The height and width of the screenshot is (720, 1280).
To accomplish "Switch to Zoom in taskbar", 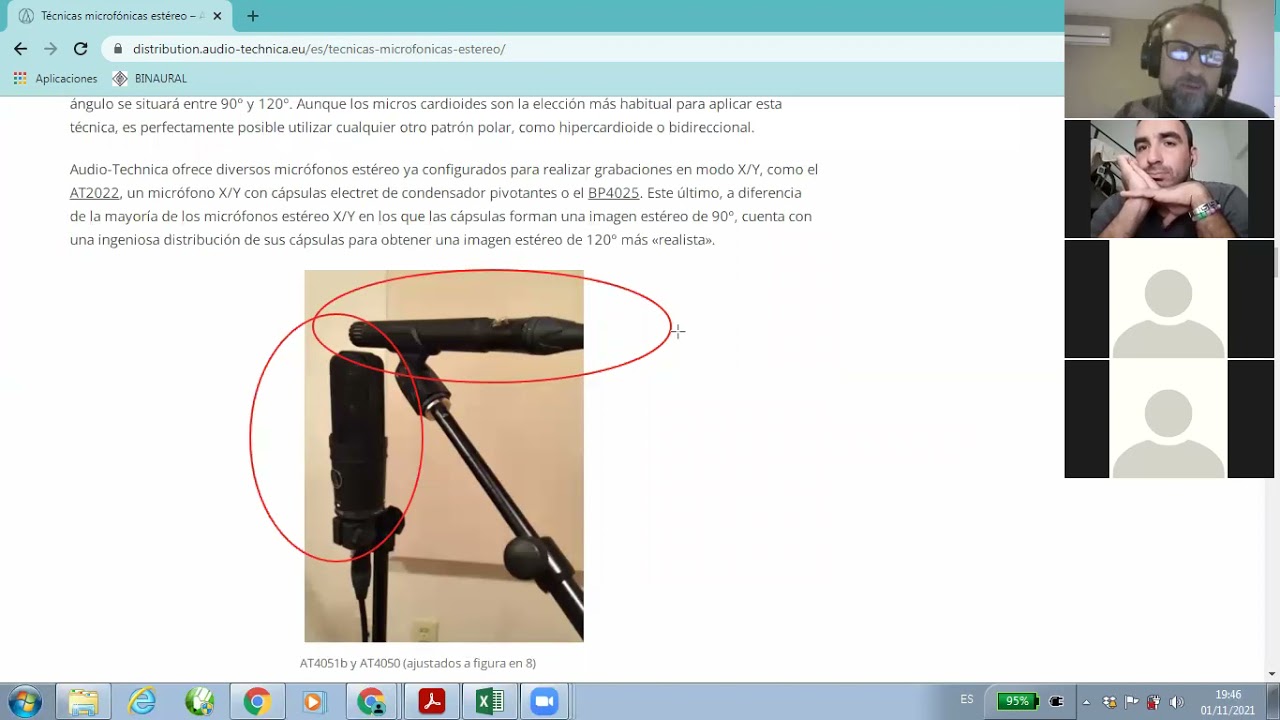I will (x=544, y=702).
